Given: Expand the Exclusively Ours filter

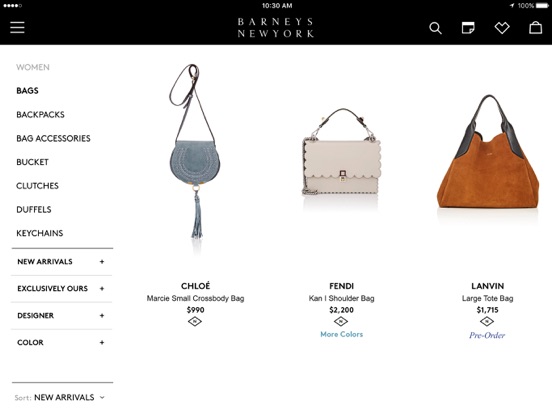Looking at the screenshot, I should click(62, 289).
